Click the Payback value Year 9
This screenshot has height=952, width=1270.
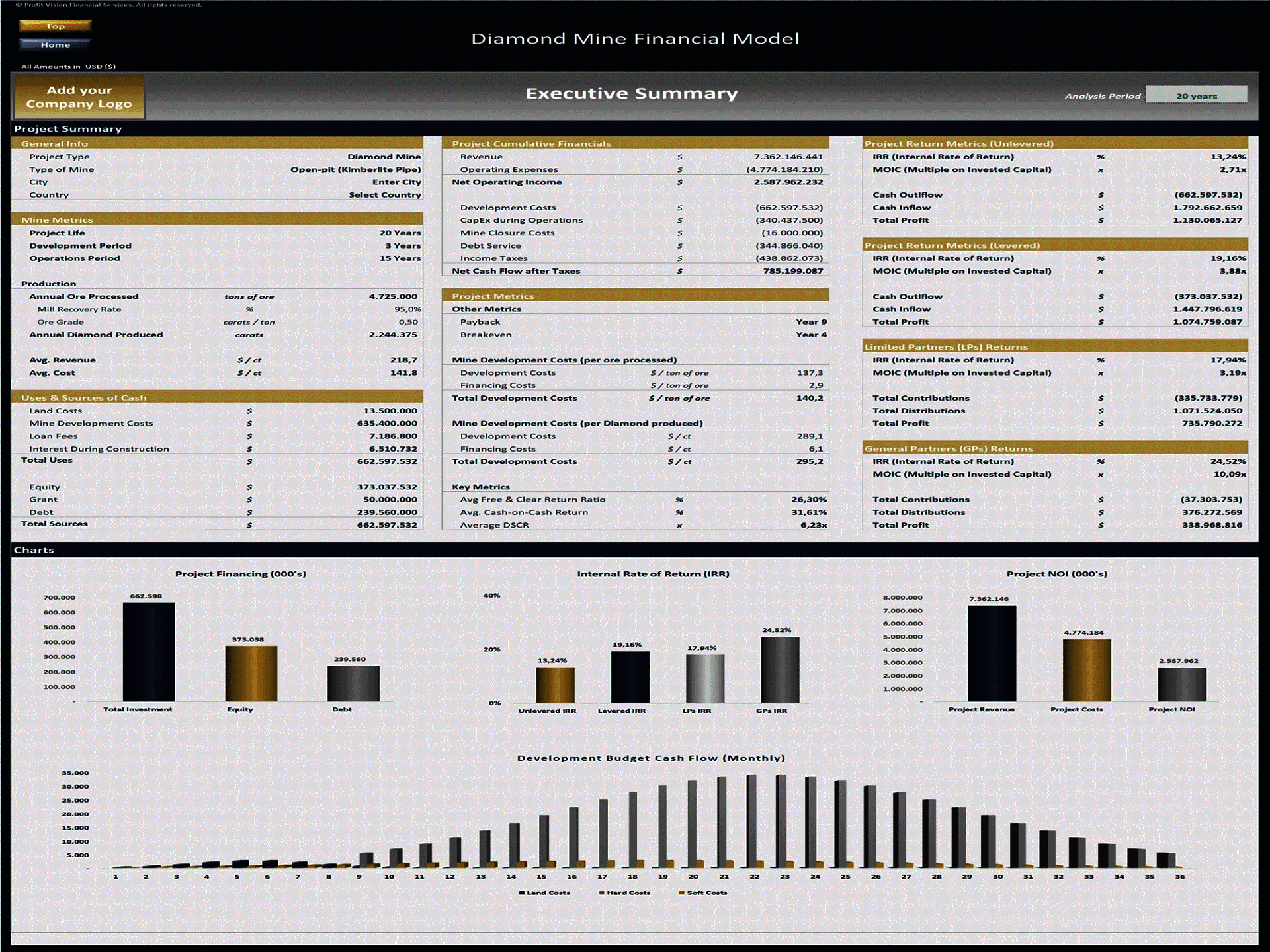811,322
